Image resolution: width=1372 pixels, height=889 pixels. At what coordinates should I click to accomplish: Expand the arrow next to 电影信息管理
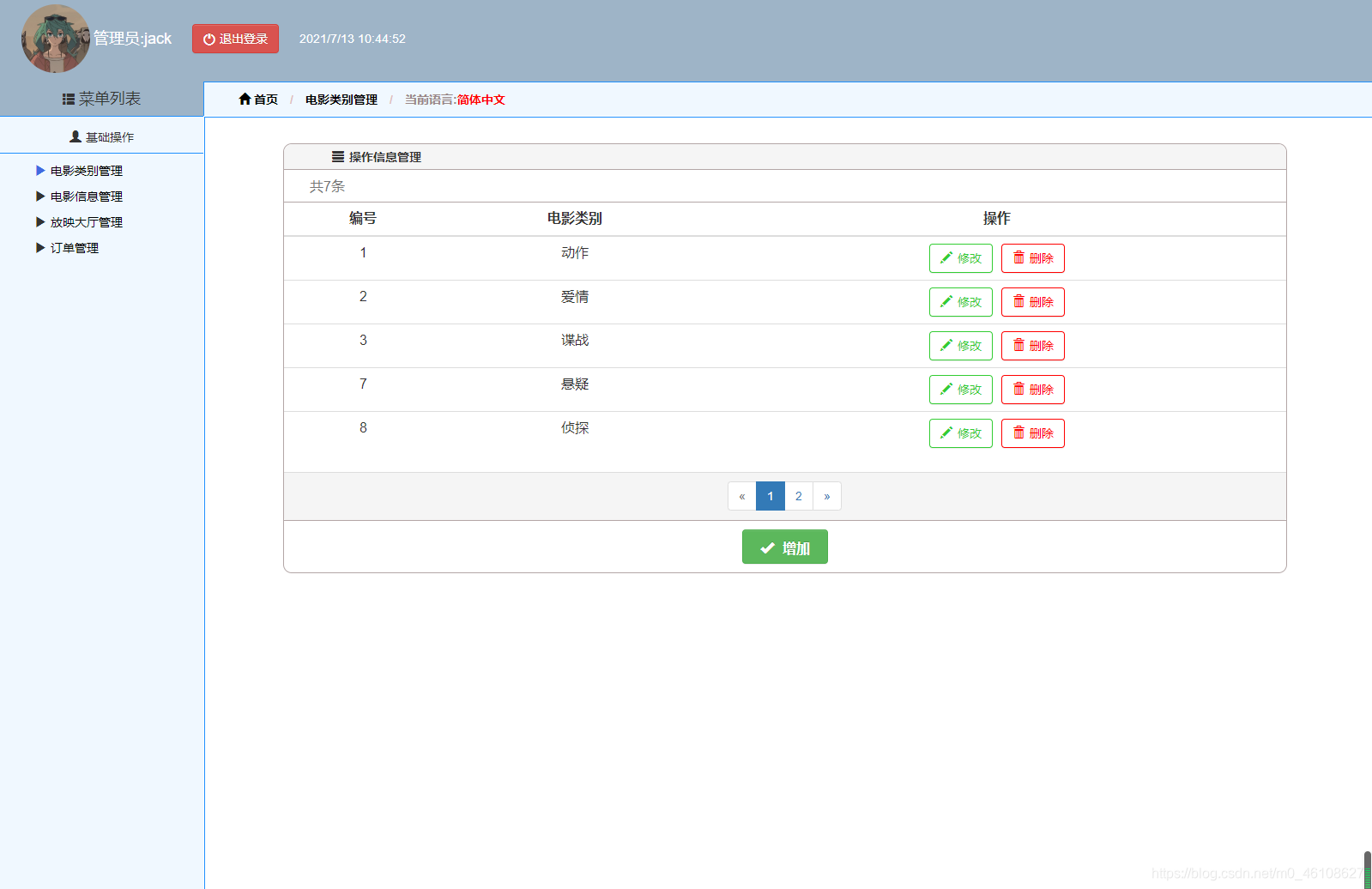[40, 197]
